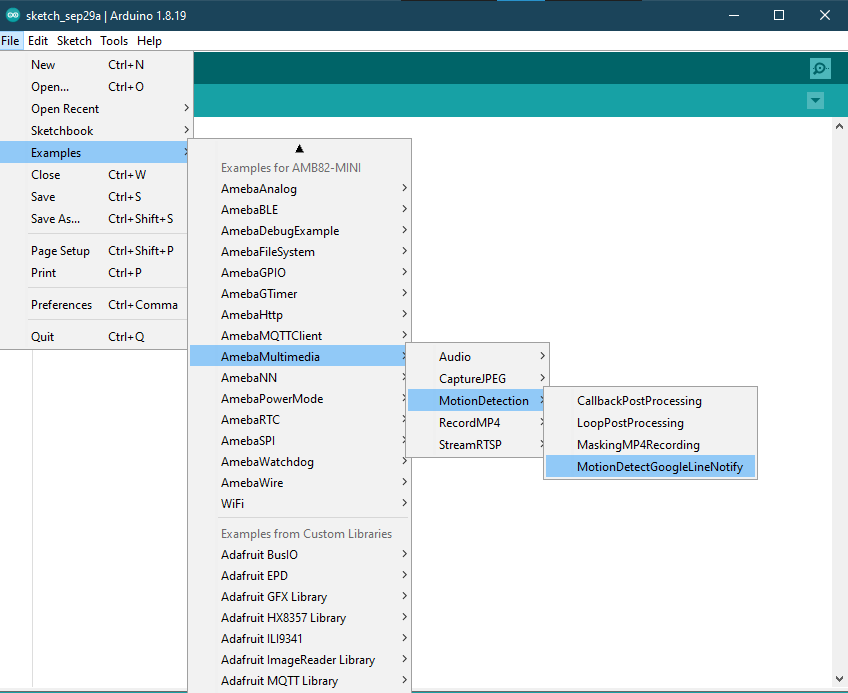Screen dimensions: 848x693
Task: Load the MaskingMP4Recording example
Action: (x=650, y=445)
